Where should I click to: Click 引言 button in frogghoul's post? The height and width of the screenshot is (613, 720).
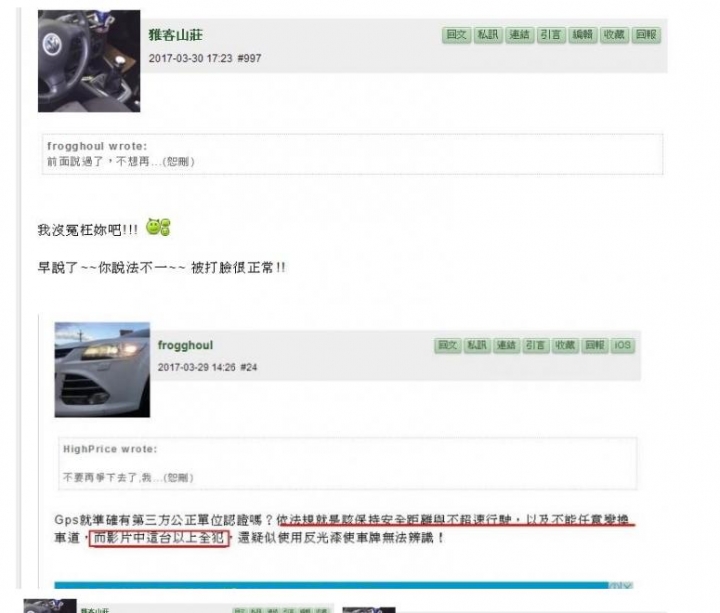(535, 345)
